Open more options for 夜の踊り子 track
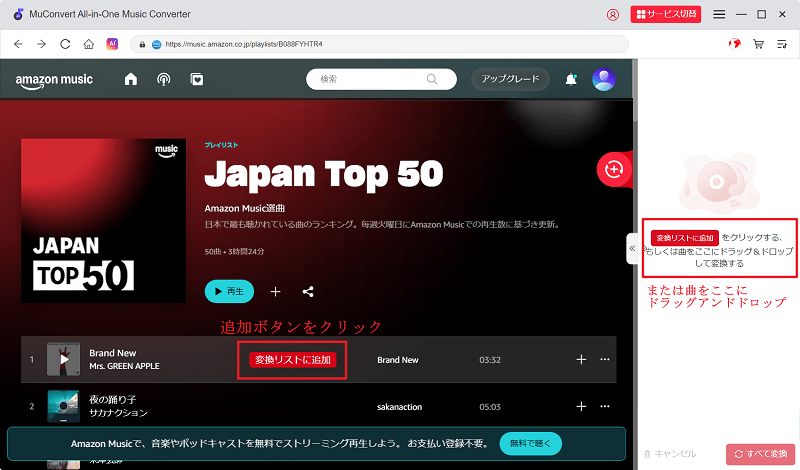800x470 pixels. [605, 406]
